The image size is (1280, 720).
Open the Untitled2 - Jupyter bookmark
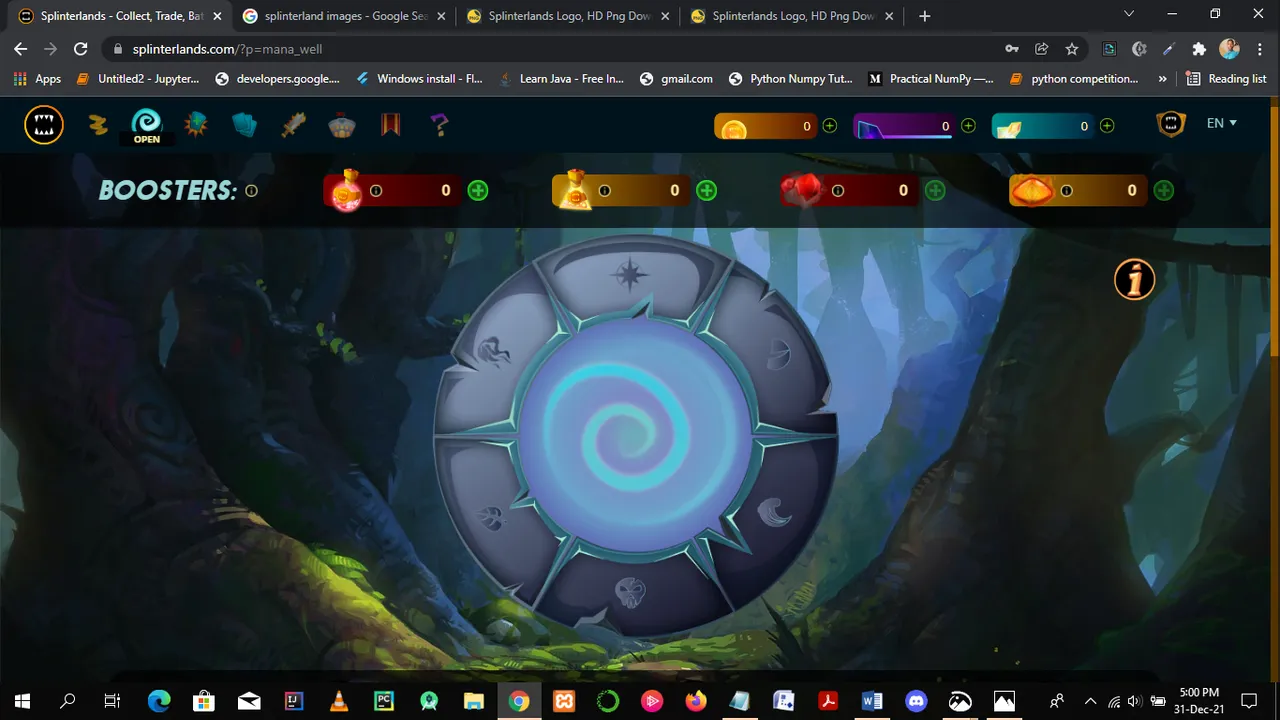tap(138, 78)
